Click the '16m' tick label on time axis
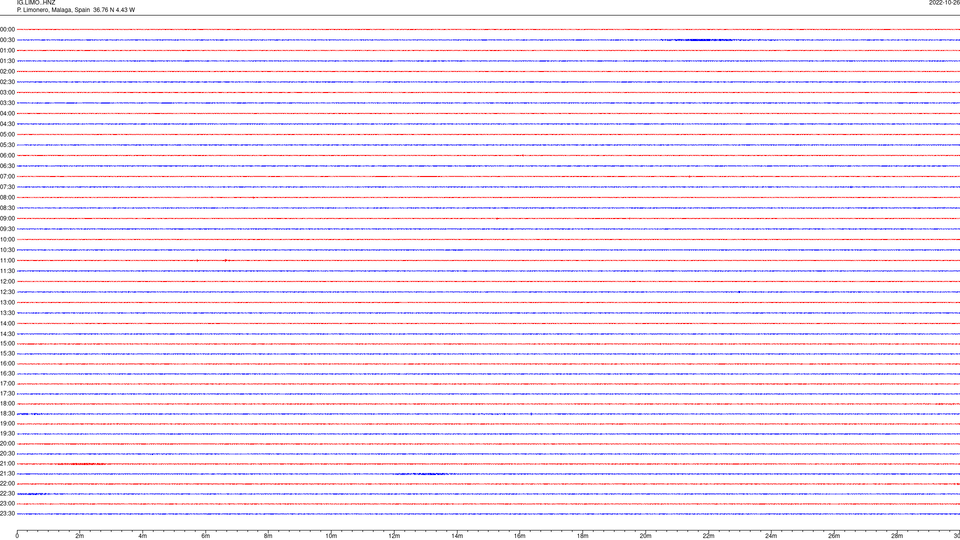The width and height of the screenshot is (960, 540). pos(520,536)
